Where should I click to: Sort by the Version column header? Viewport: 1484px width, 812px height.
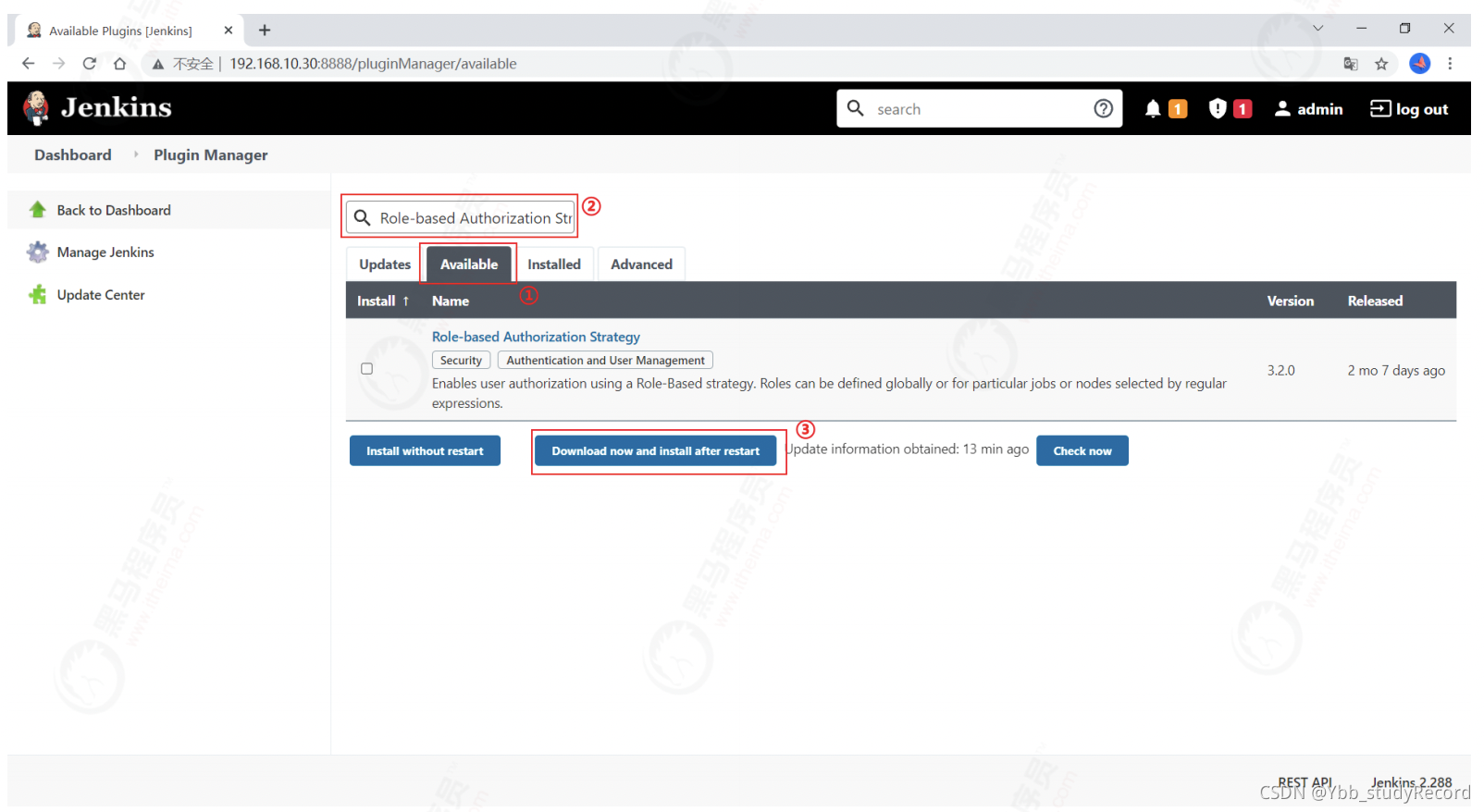coord(1290,301)
